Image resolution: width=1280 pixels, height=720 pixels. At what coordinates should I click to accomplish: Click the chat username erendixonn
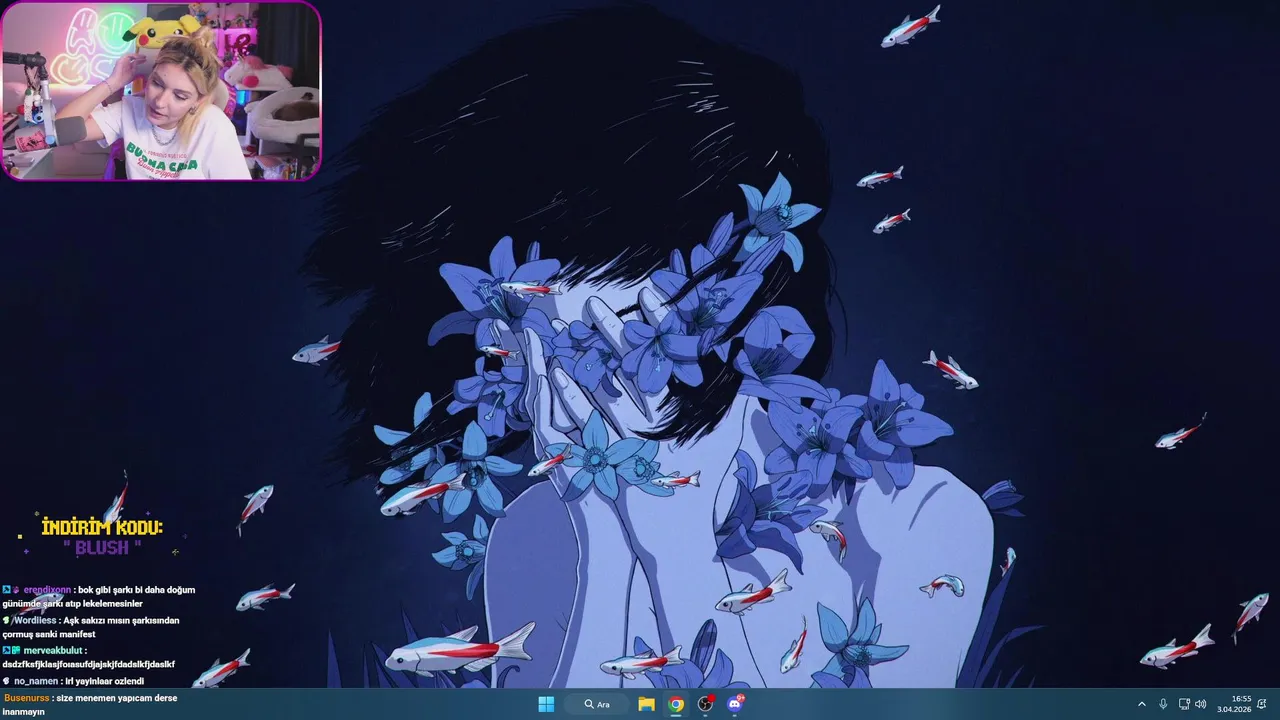point(47,590)
